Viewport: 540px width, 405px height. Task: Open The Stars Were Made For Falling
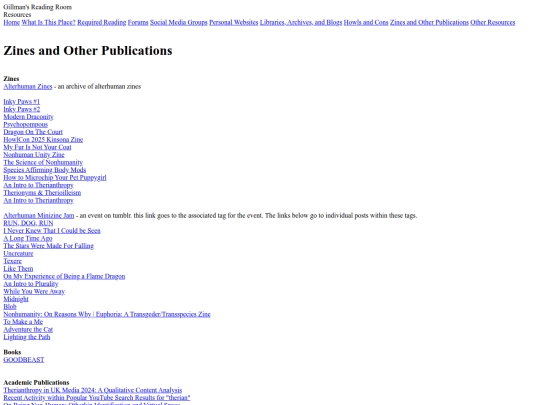48,246
